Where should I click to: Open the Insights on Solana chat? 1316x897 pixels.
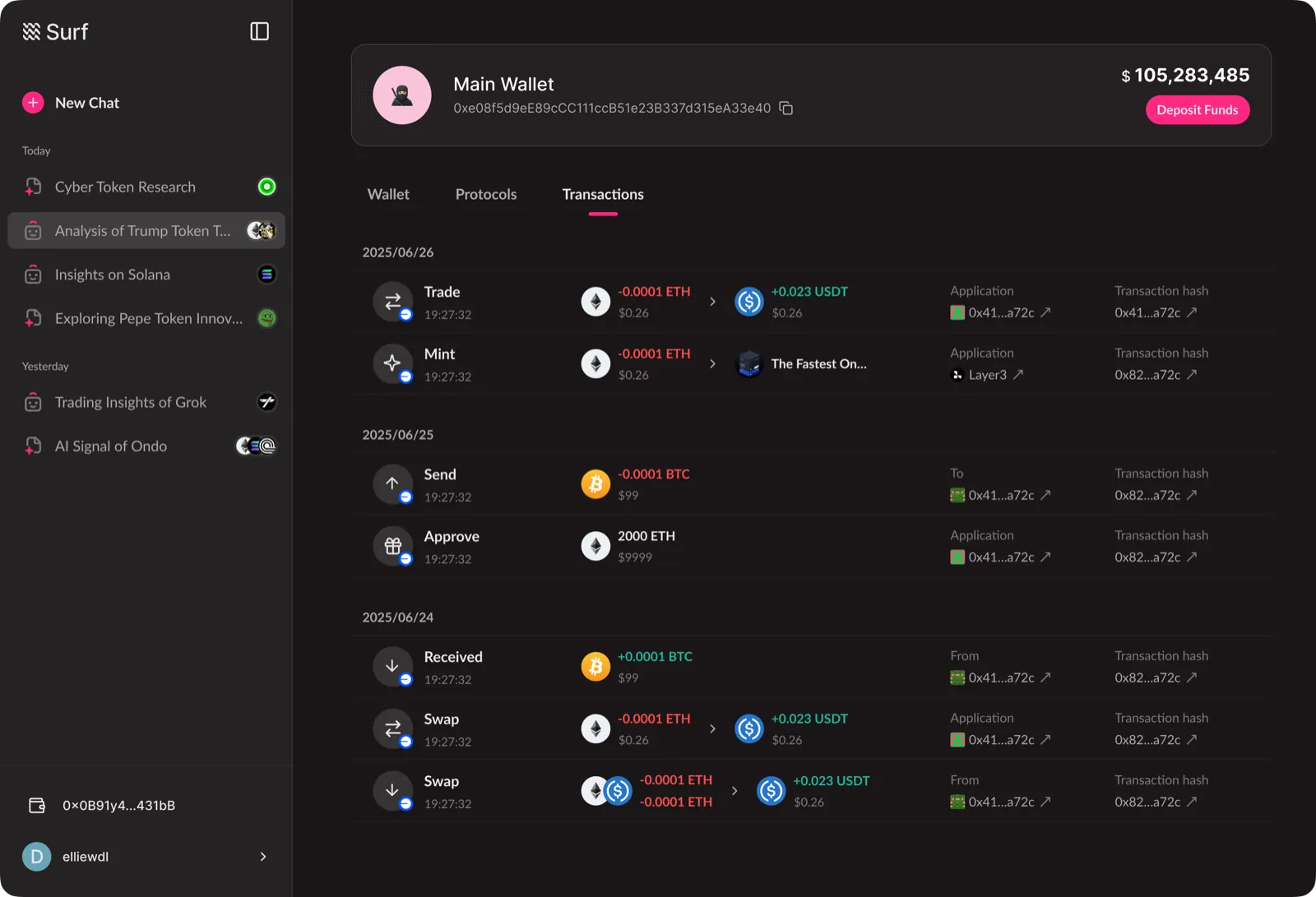pos(146,275)
